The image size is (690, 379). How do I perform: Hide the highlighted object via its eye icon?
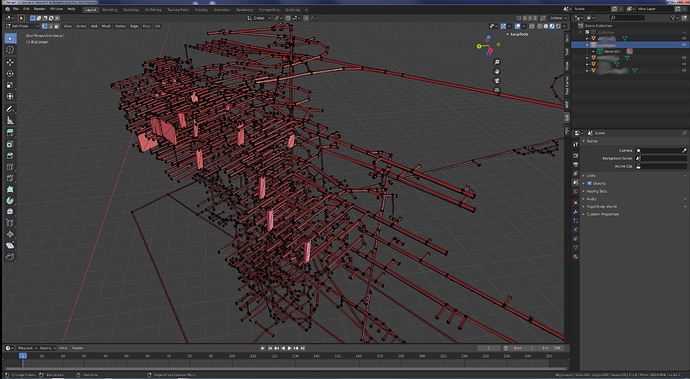pos(684,45)
